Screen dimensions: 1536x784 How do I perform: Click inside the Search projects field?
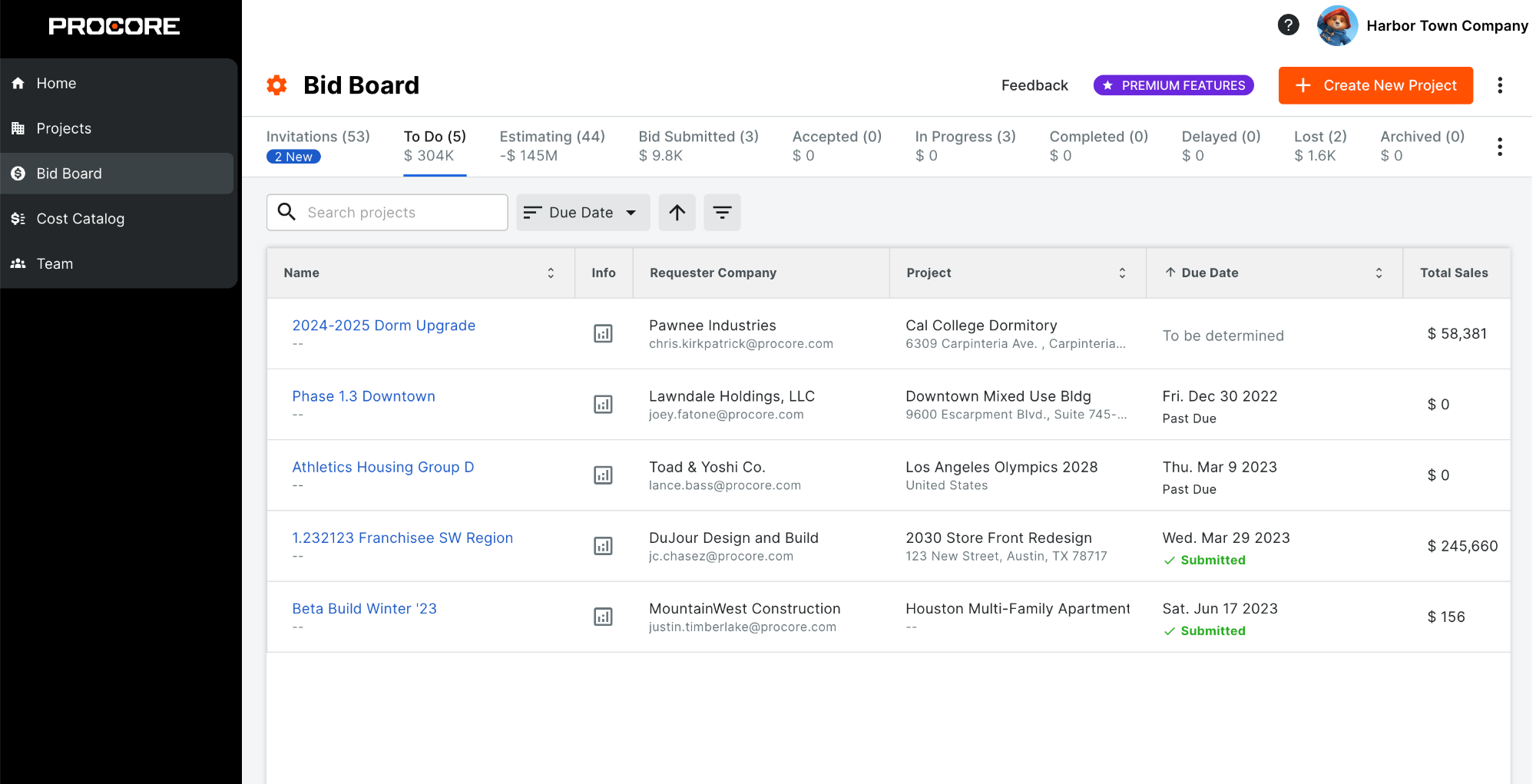(x=399, y=212)
